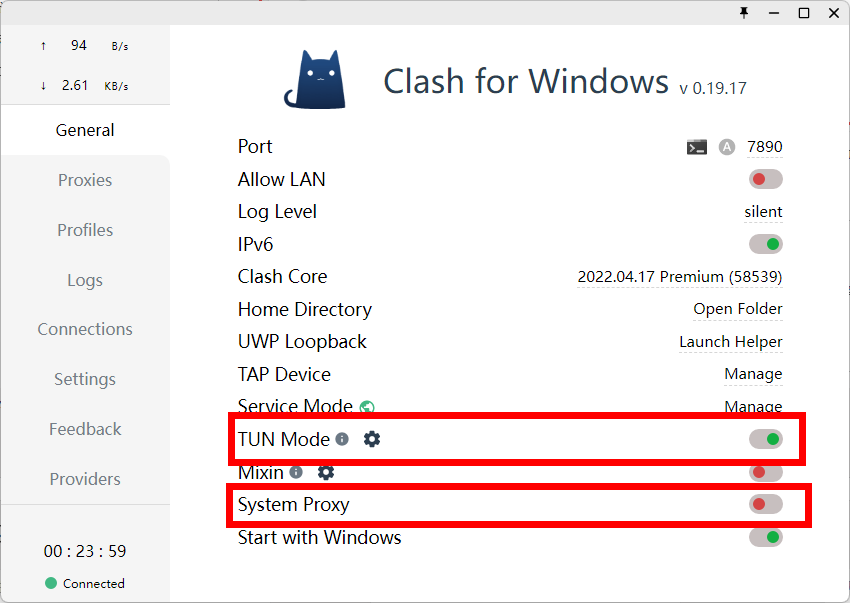Enable the Allow LAN toggle
Screen dimensions: 850x603
pyautogui.click(x=765, y=179)
